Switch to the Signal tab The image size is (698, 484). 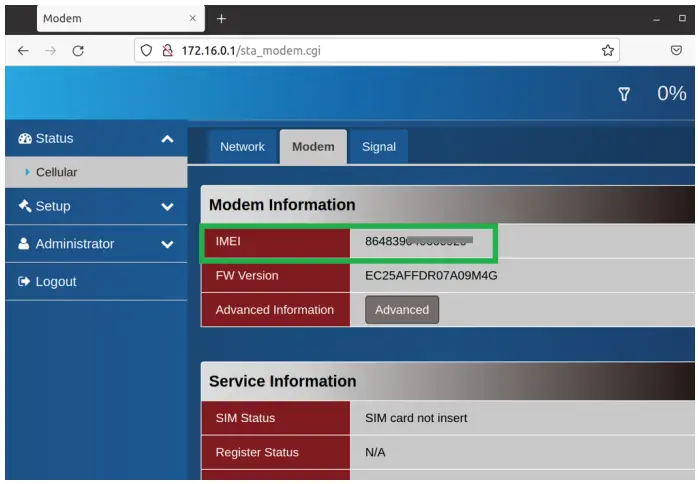coord(379,147)
